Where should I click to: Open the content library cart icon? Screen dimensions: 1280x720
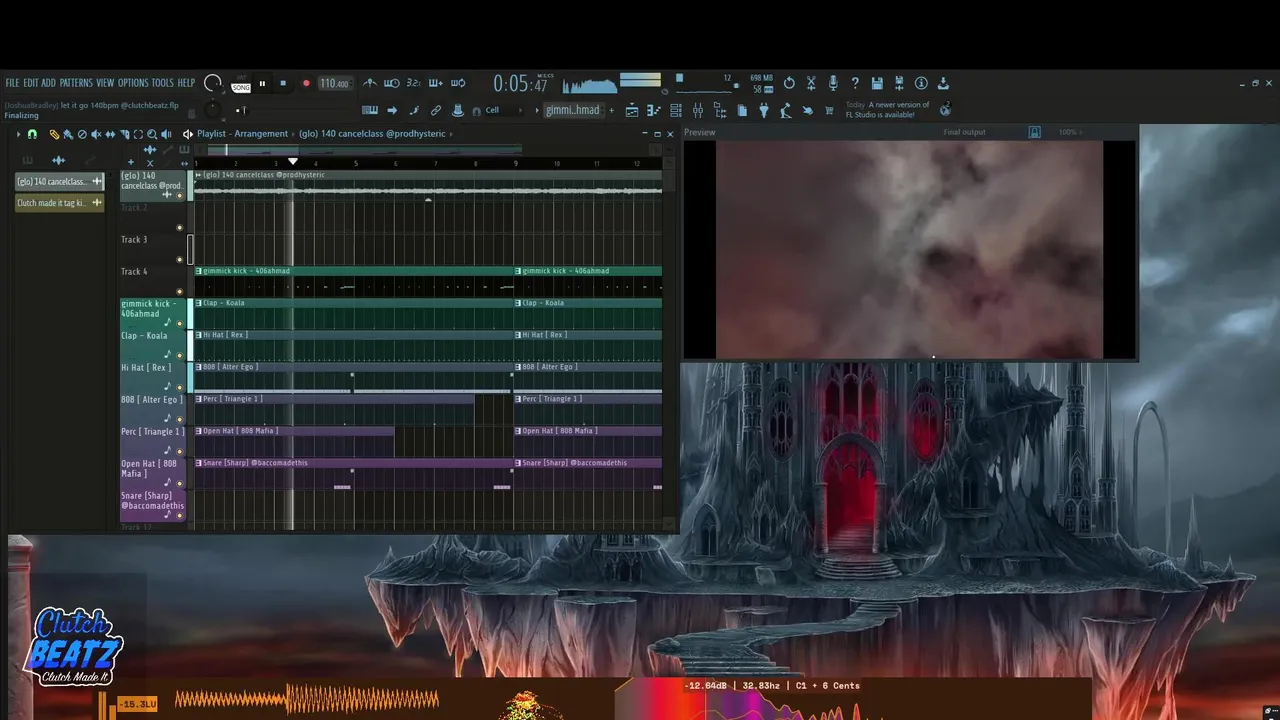point(829,110)
